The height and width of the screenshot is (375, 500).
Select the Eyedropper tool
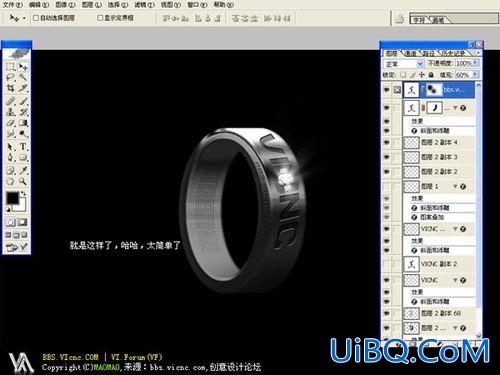pos(23,170)
